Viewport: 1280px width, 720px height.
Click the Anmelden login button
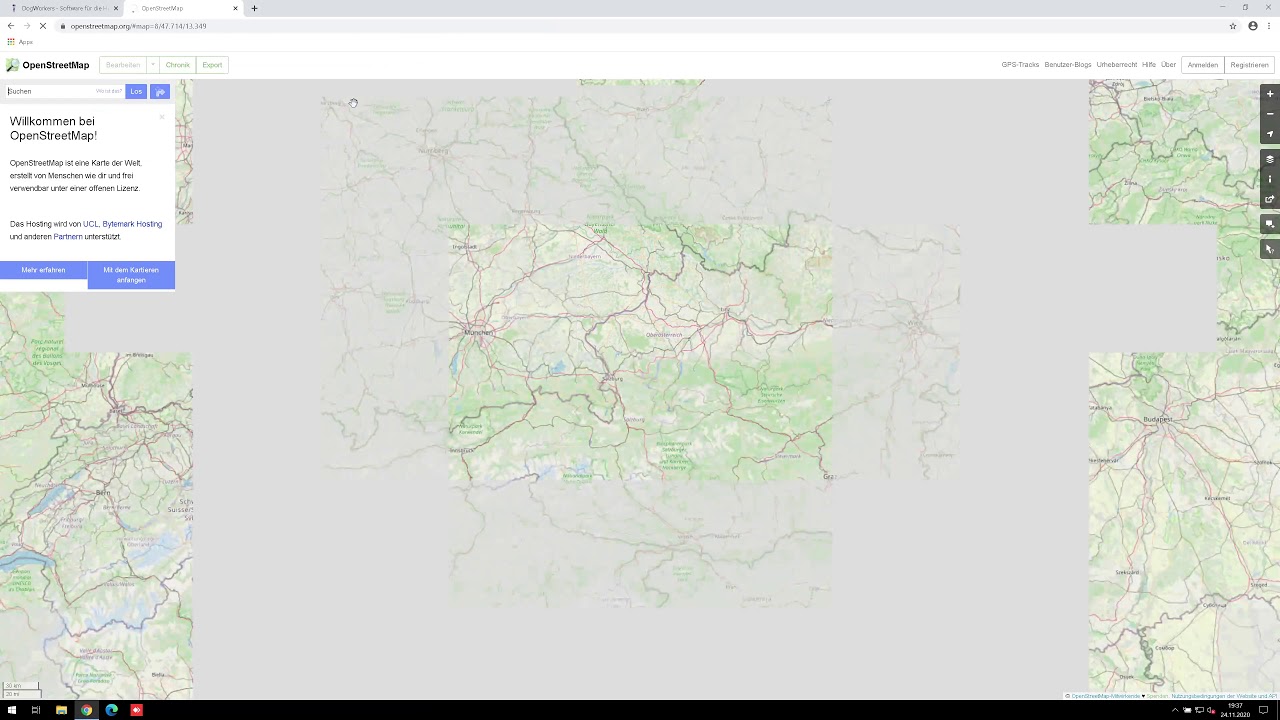point(1203,65)
